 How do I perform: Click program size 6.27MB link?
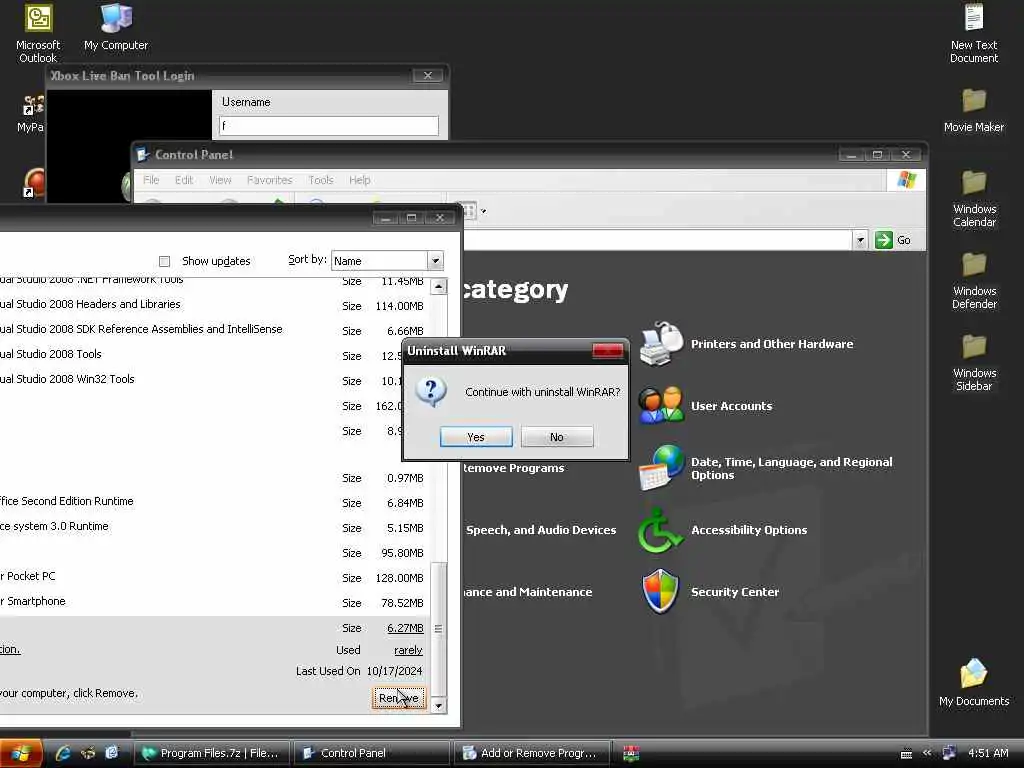coord(405,628)
